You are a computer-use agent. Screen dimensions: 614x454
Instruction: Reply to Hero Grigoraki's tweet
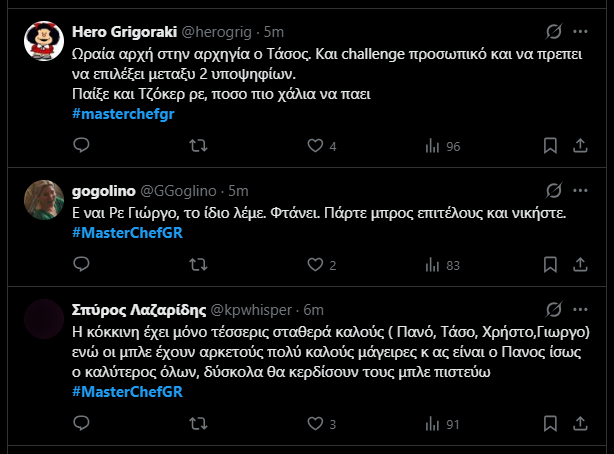(81, 146)
